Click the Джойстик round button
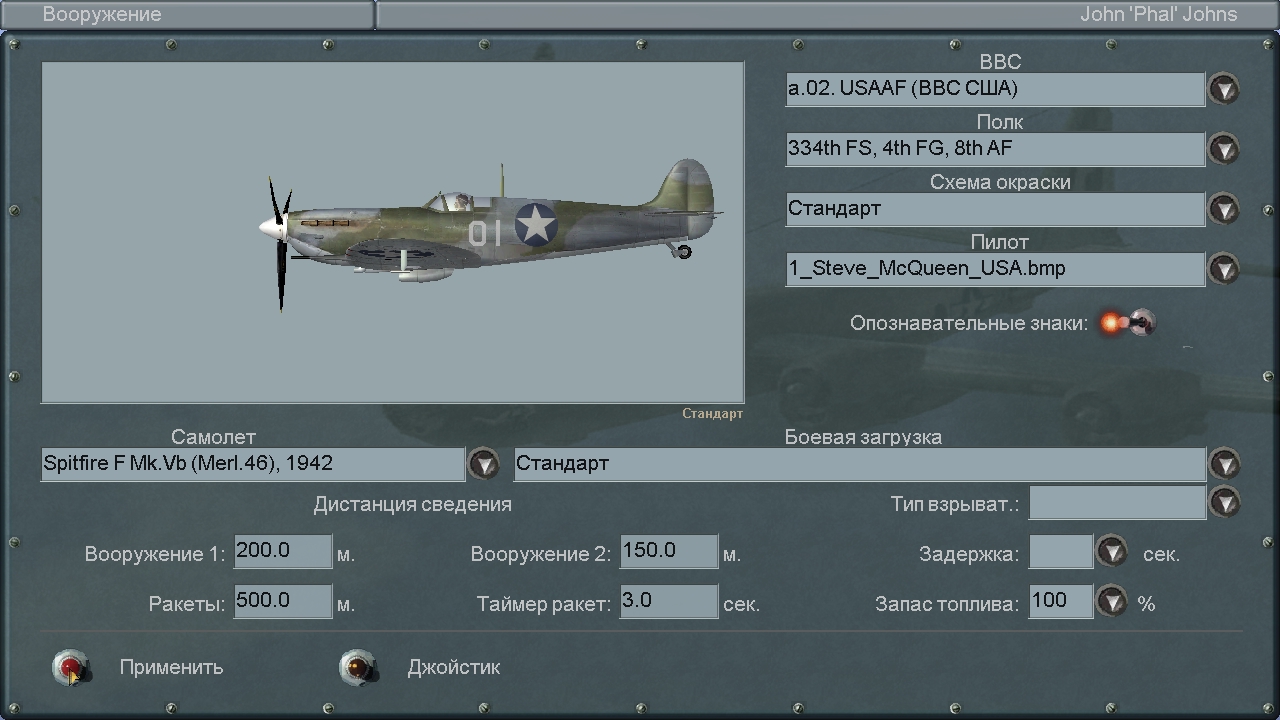The height and width of the screenshot is (720, 1280). click(358, 667)
